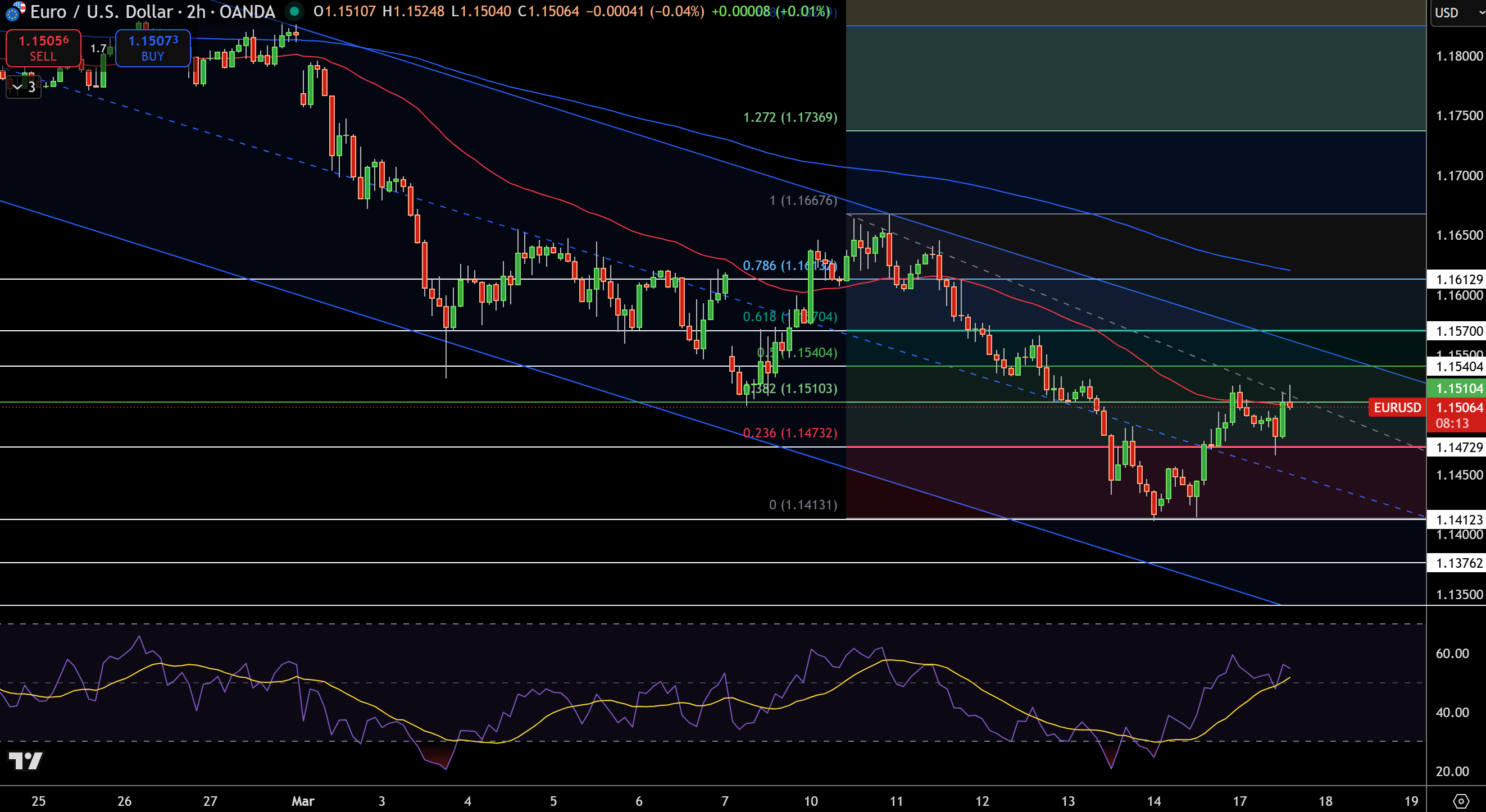This screenshot has width=1486, height=812.
Task: Click the red EURUSD last price tag
Action: (x=1397, y=407)
